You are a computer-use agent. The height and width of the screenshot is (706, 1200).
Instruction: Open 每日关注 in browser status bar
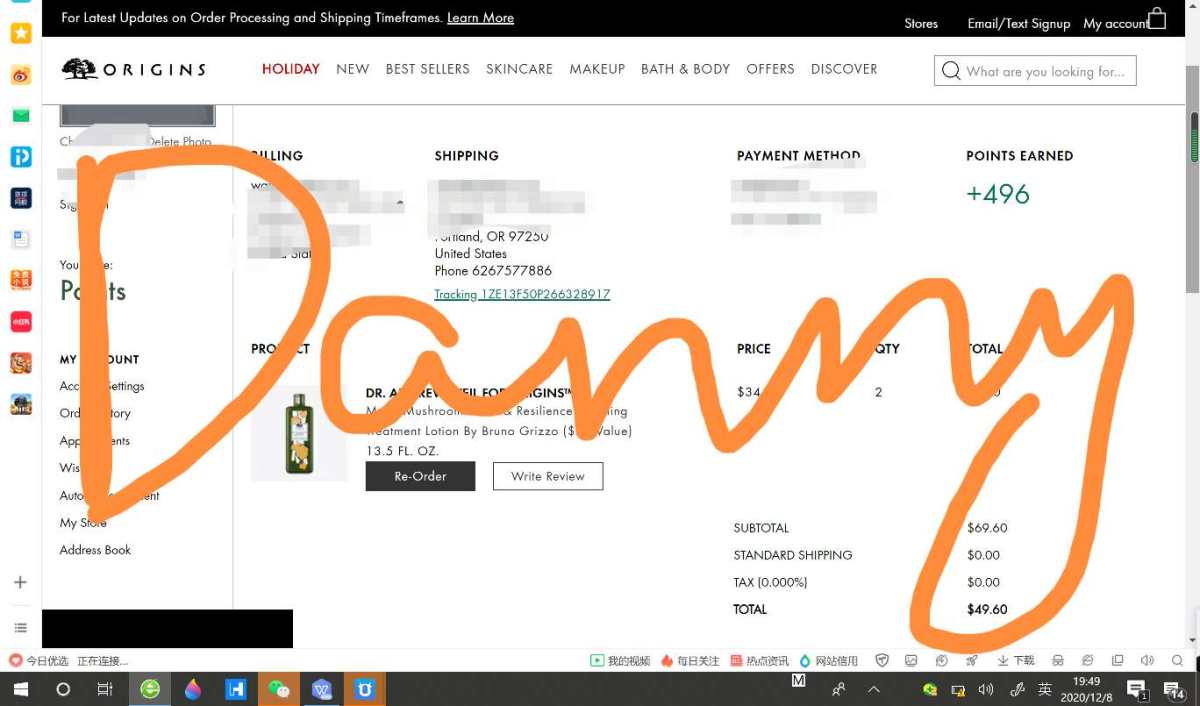click(x=690, y=661)
